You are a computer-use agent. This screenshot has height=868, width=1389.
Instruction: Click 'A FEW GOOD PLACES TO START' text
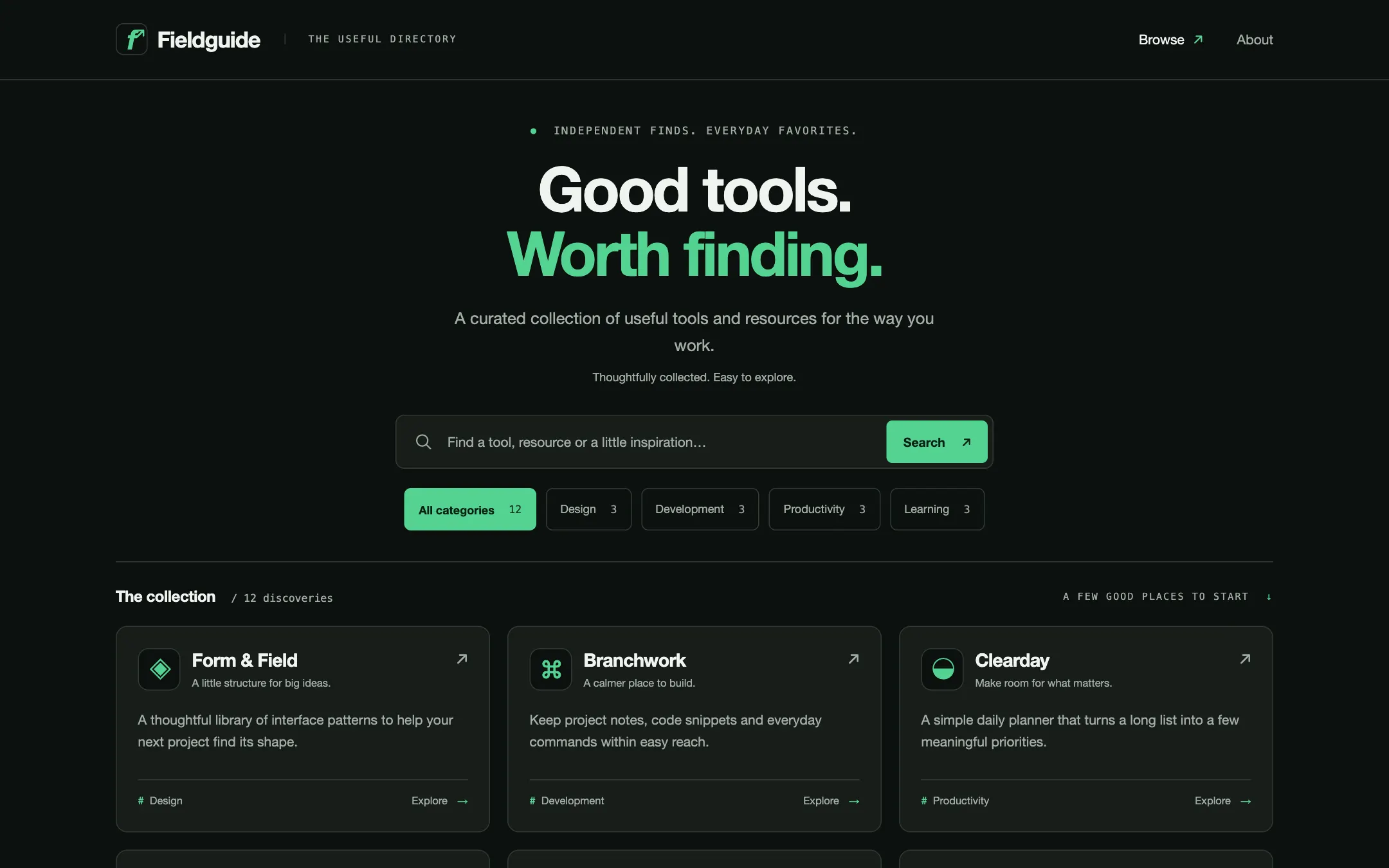click(1155, 597)
